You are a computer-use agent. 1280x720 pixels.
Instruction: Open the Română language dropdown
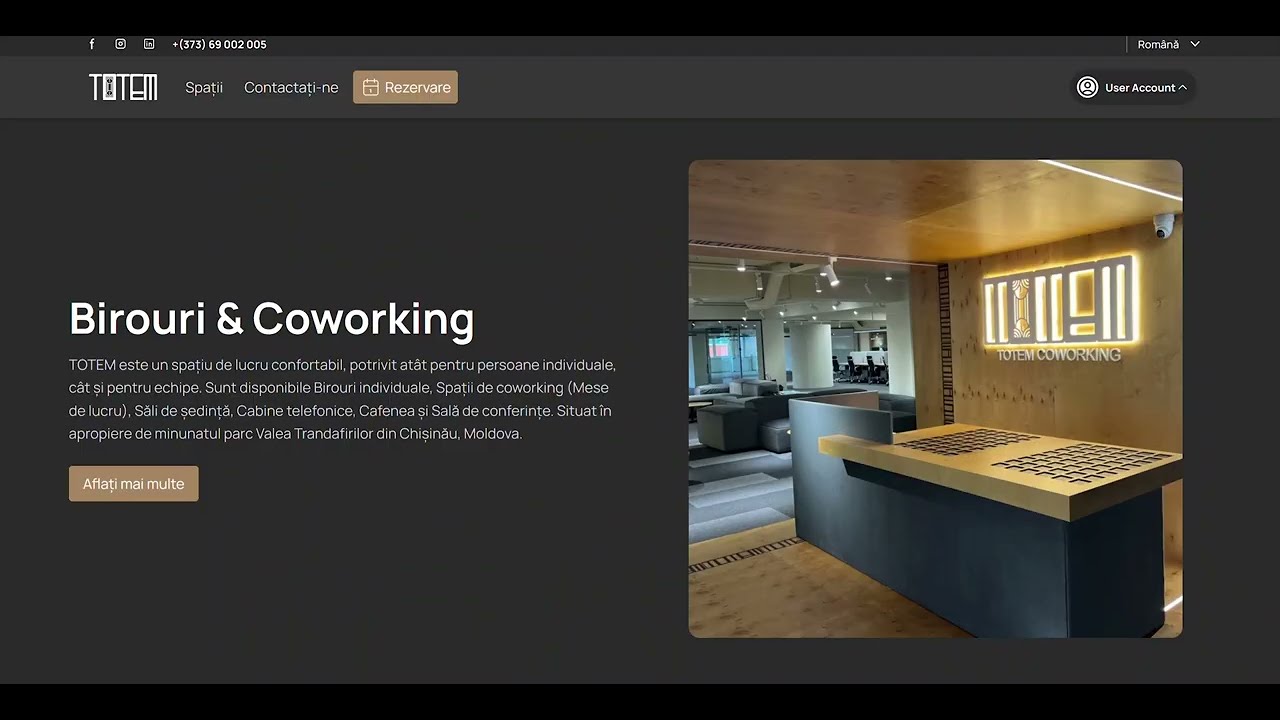[1168, 44]
